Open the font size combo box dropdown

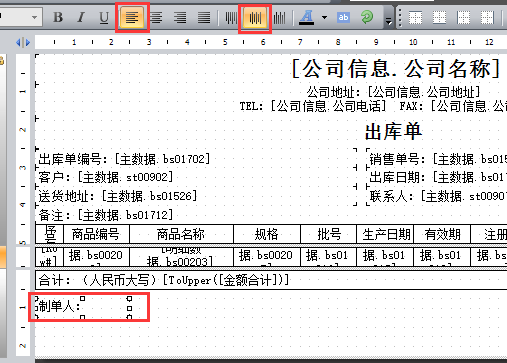(34, 17)
